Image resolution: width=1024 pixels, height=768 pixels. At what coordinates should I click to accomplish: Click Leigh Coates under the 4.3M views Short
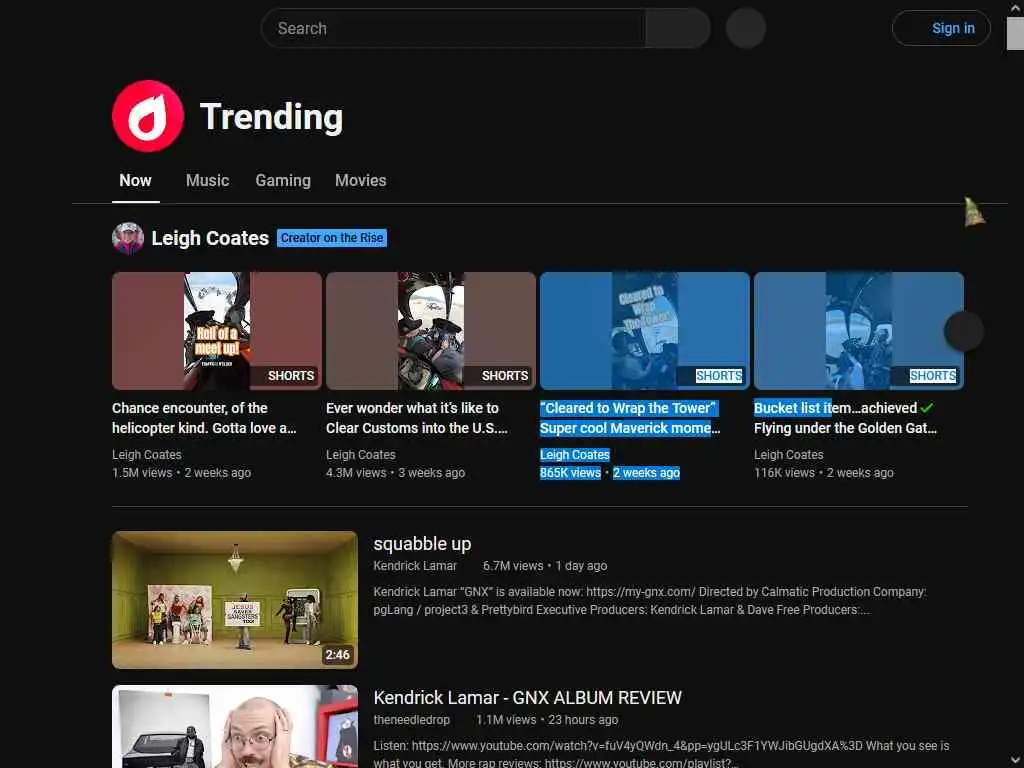pos(360,455)
